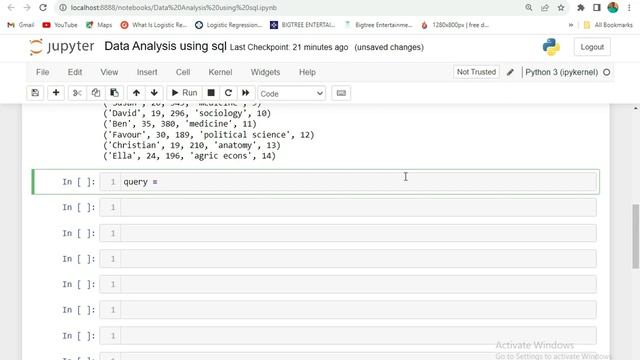Open Chrome three-dot menu

coord(629,8)
